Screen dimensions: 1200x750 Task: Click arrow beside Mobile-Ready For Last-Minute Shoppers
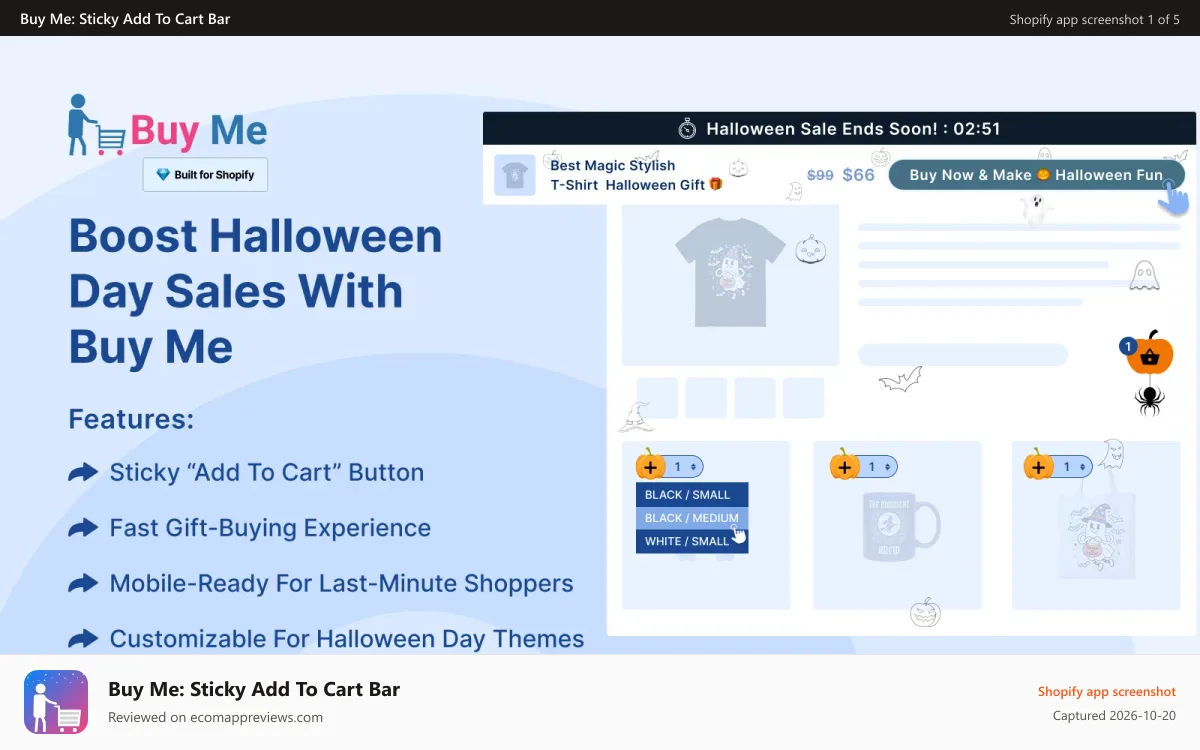(x=83, y=583)
